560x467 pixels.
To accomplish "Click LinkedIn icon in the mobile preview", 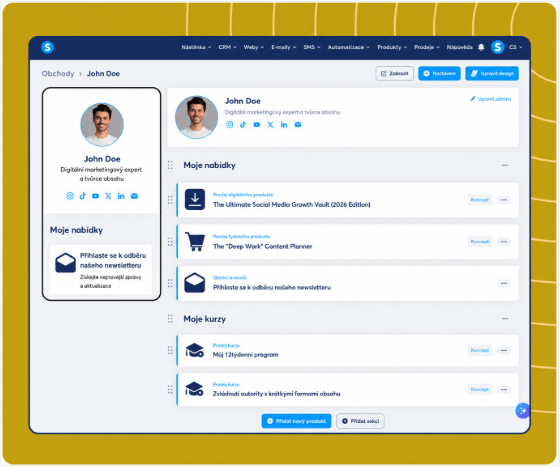I will tap(121, 196).
